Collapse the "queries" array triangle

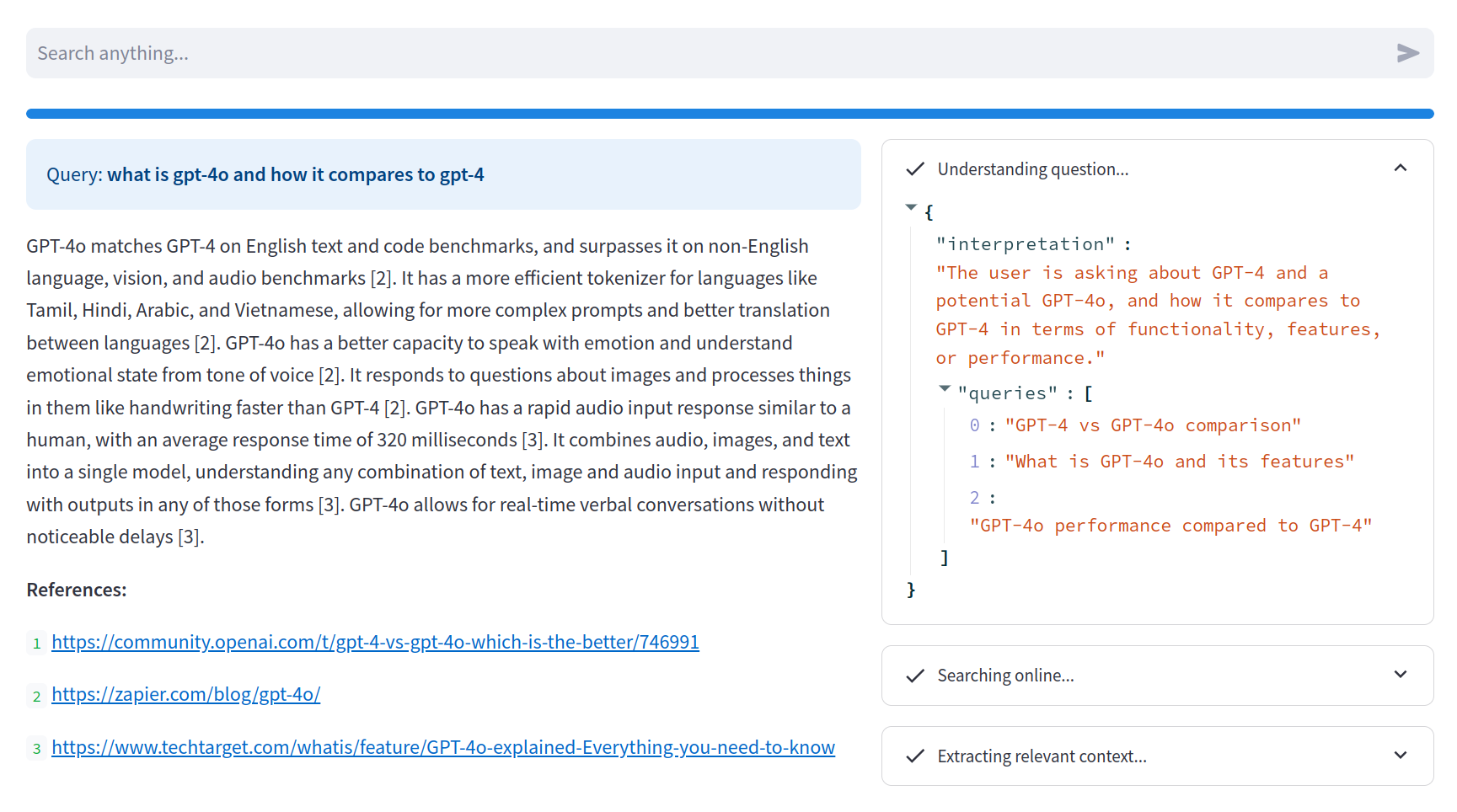[945, 389]
